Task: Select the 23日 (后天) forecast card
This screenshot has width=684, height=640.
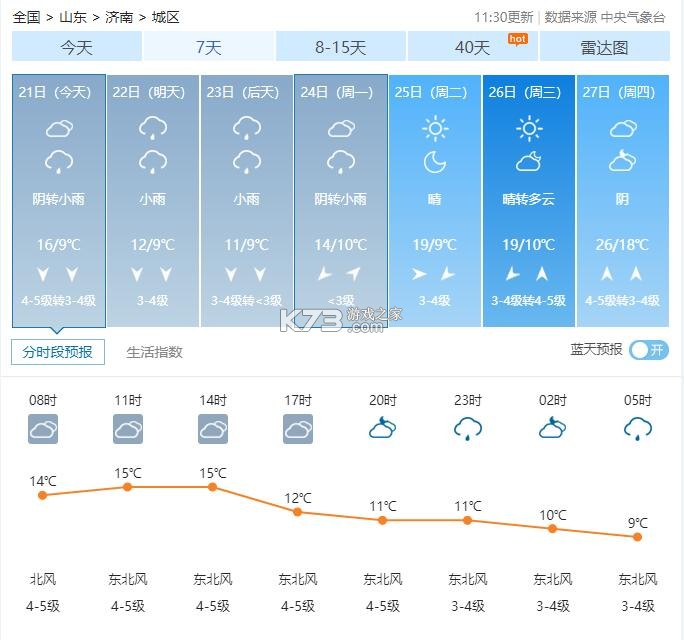Action: (246, 201)
